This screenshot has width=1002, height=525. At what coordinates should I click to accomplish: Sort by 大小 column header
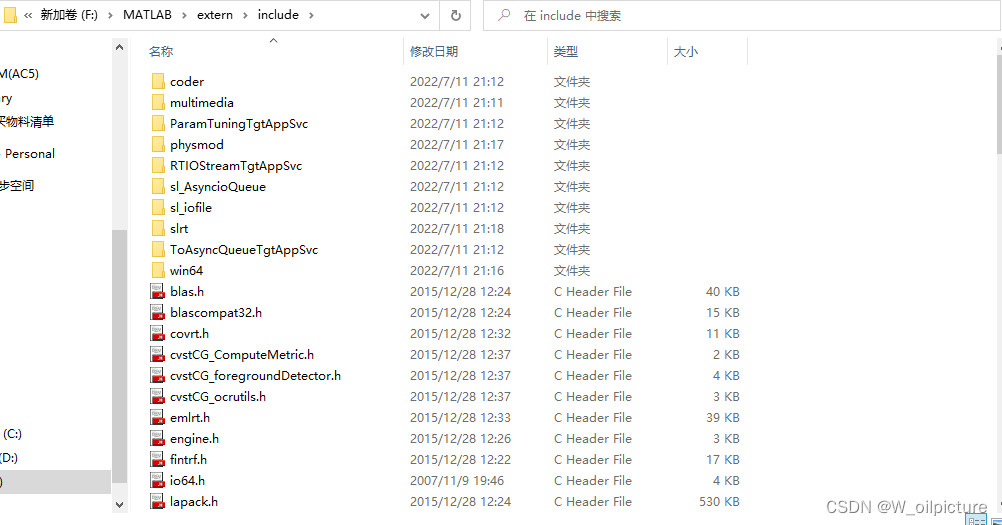[686, 52]
